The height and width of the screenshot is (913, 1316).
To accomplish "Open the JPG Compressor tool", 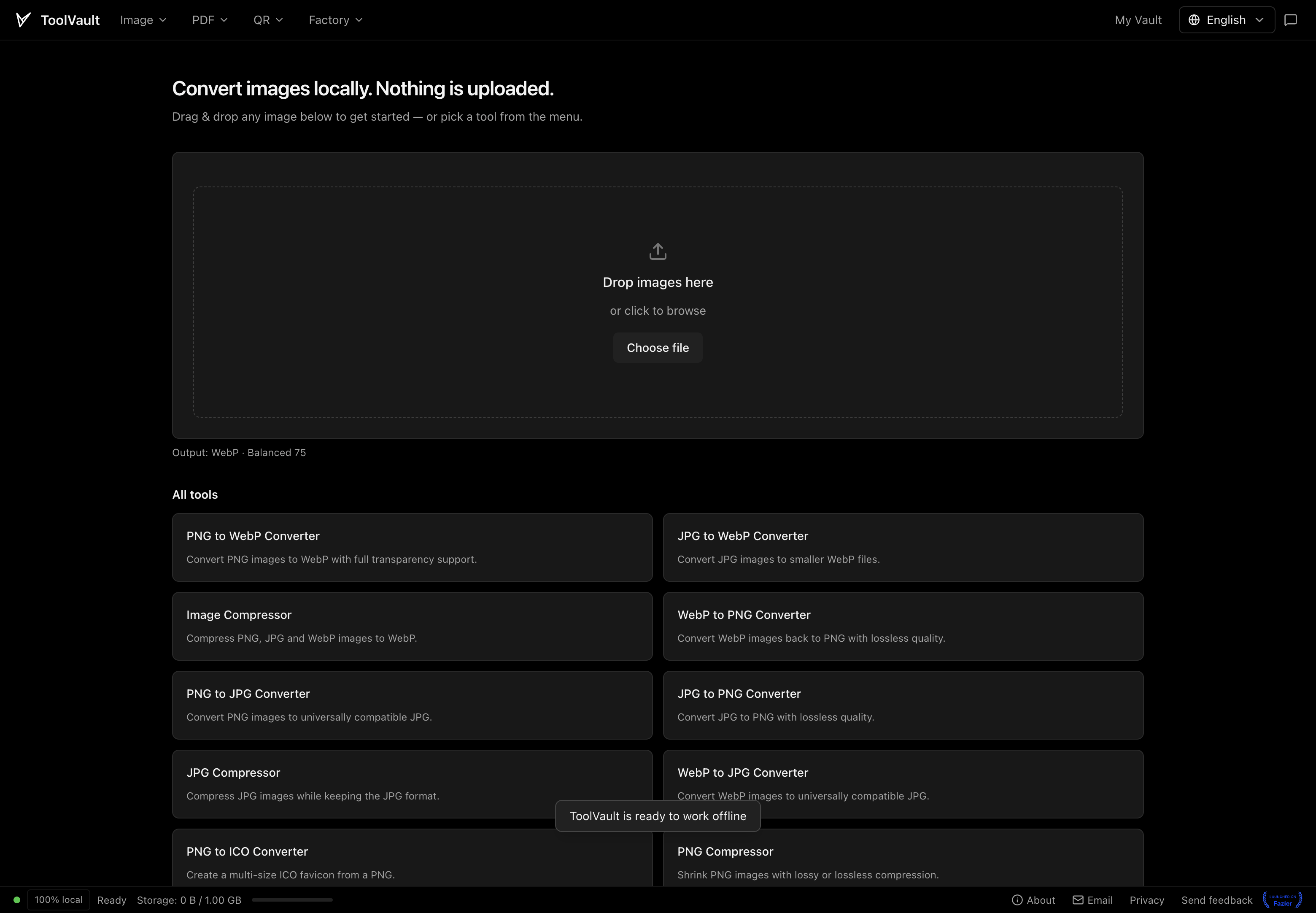I will (x=413, y=784).
